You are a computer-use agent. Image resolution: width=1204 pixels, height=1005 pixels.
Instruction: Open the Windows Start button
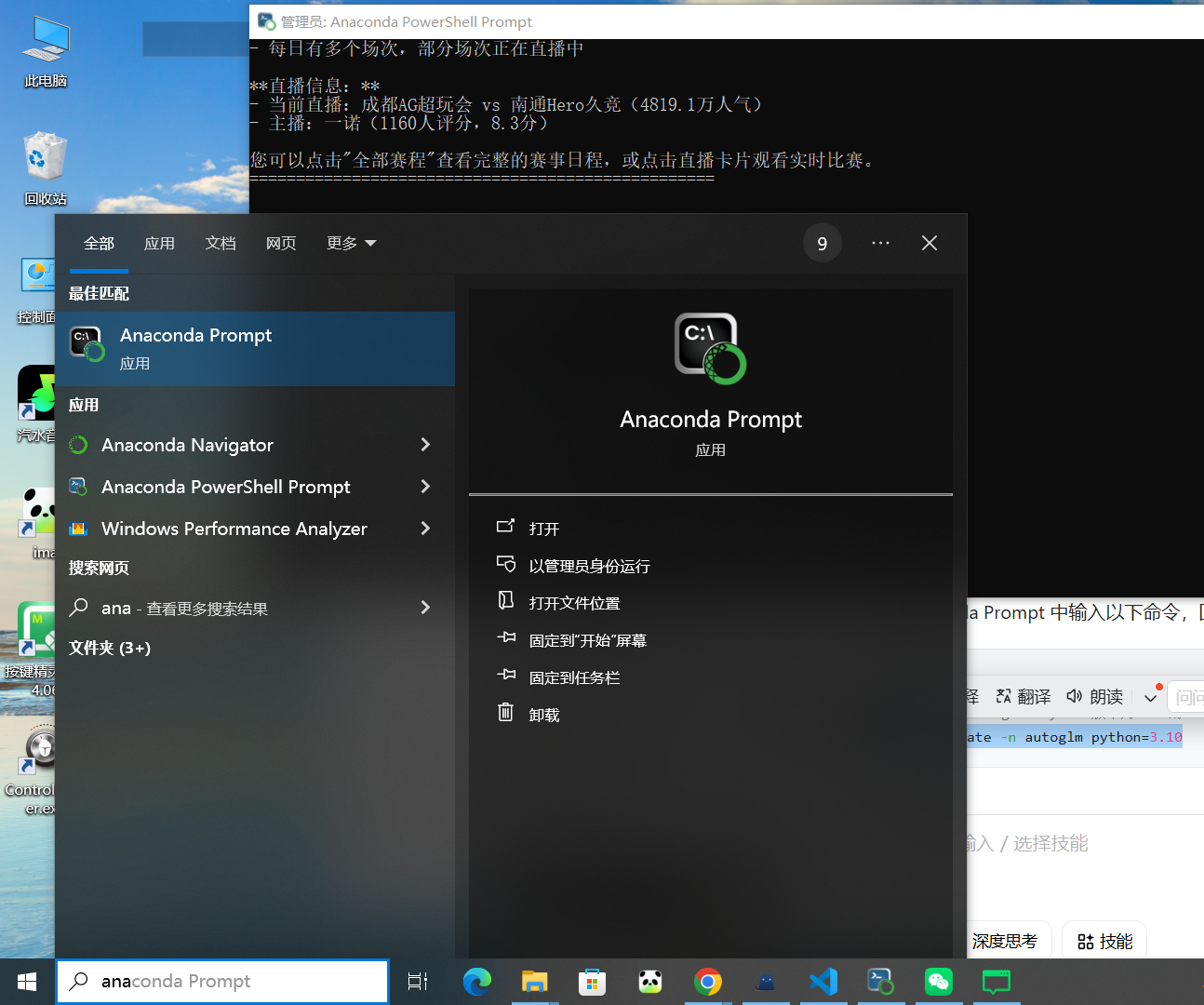(27, 982)
